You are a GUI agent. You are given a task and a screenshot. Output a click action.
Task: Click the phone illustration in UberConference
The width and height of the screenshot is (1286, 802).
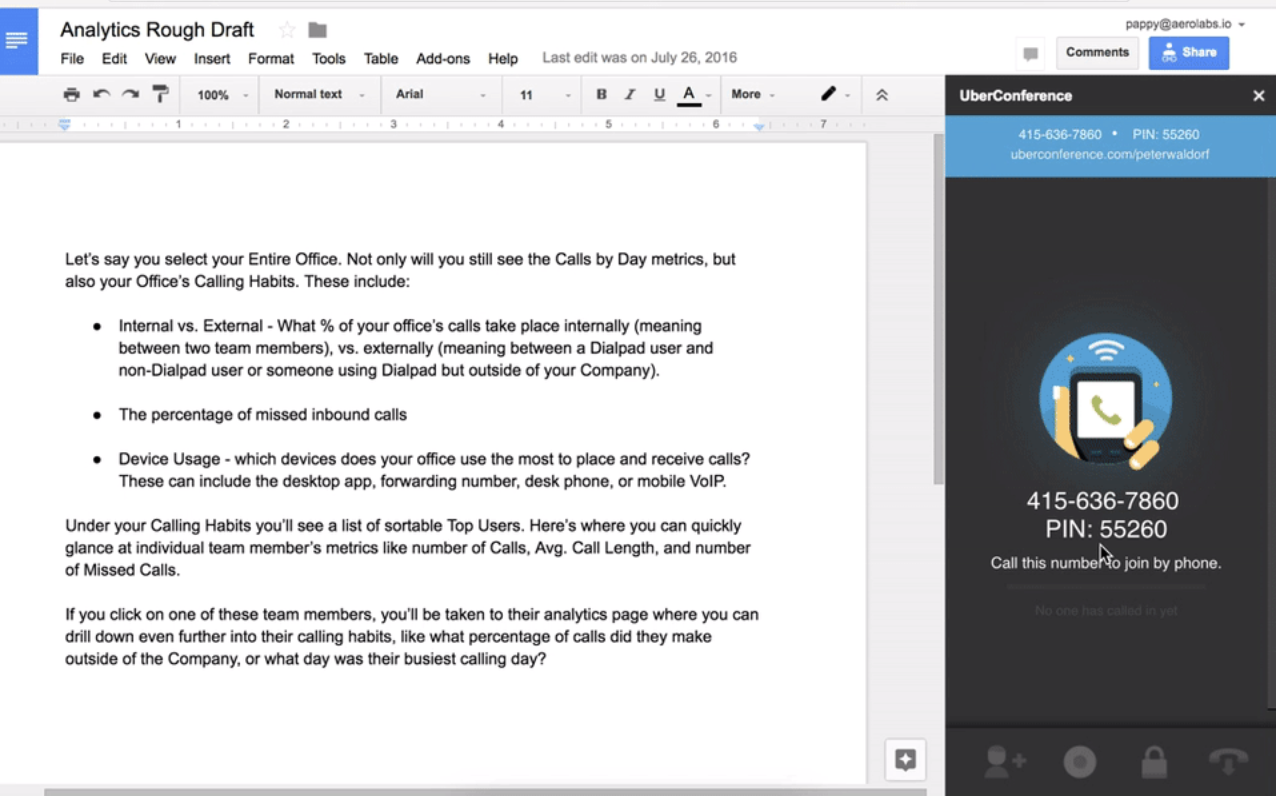click(x=1105, y=400)
